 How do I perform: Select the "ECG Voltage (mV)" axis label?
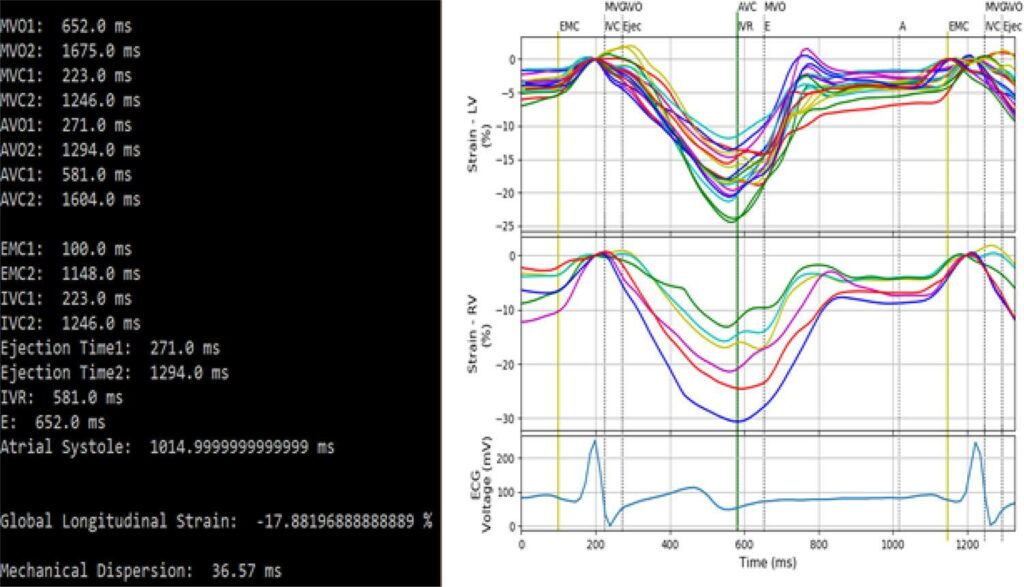point(479,484)
